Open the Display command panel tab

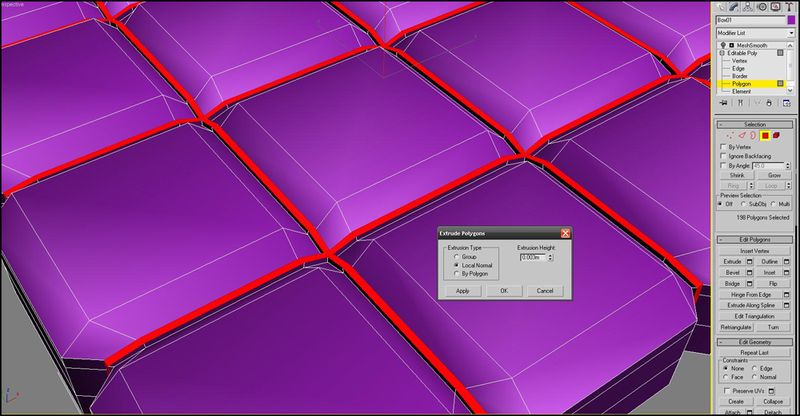(x=776, y=7)
